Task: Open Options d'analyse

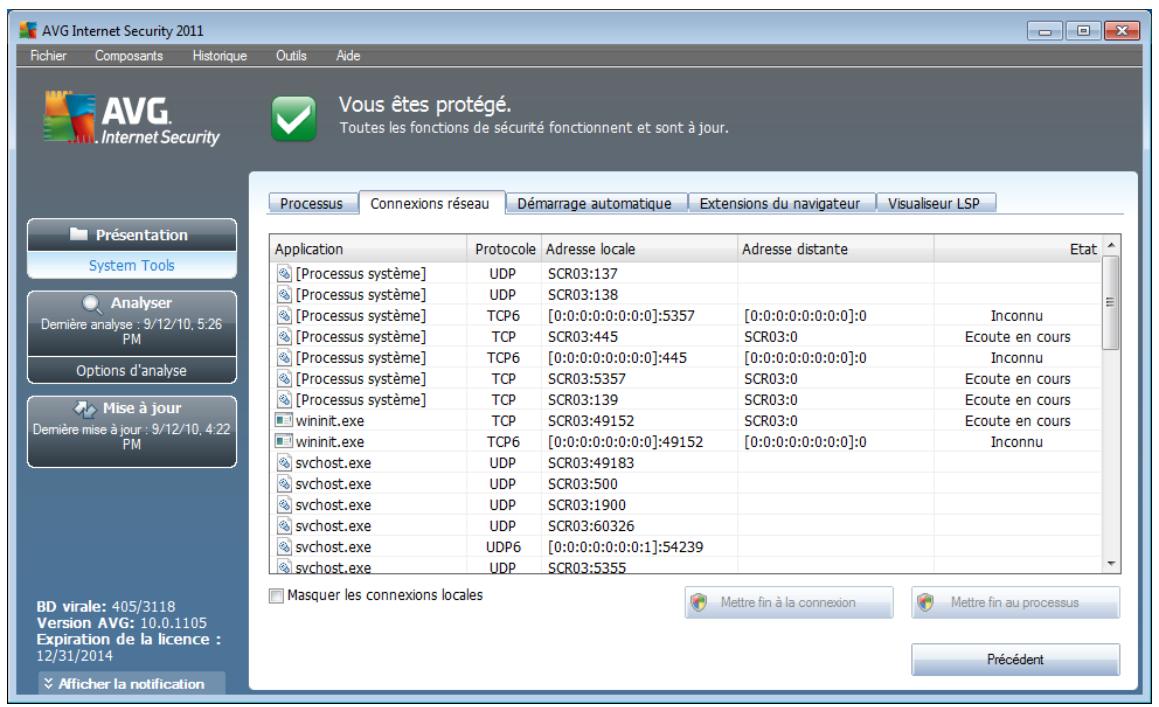Action: 132,371
